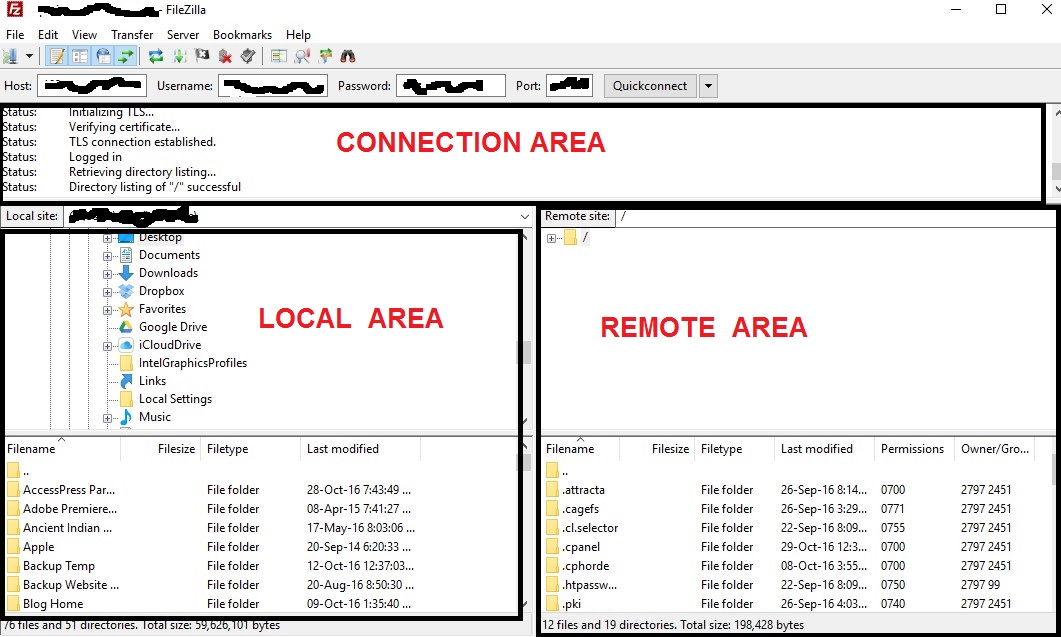Open the Transfer menu
Image resolution: width=1061 pixels, height=637 pixels.
click(x=132, y=35)
